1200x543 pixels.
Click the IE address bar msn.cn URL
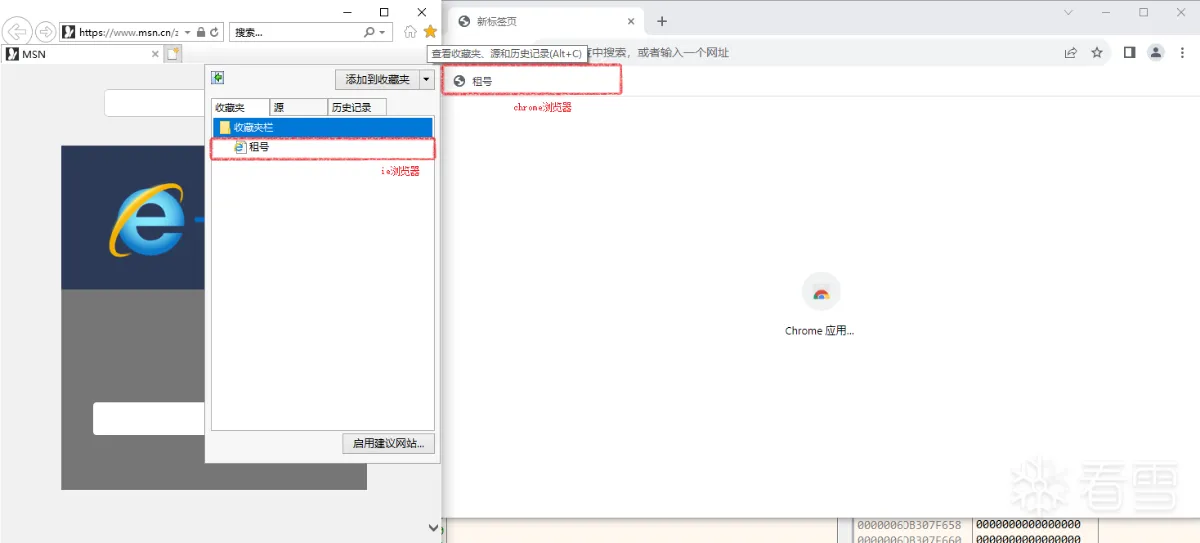coord(128,32)
